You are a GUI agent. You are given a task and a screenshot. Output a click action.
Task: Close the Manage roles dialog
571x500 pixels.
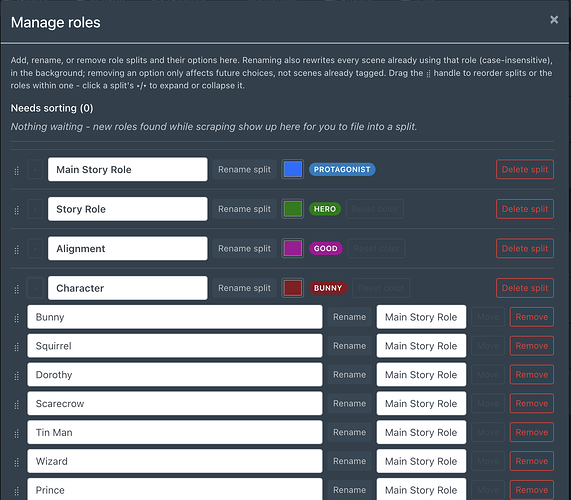pyautogui.click(x=554, y=19)
